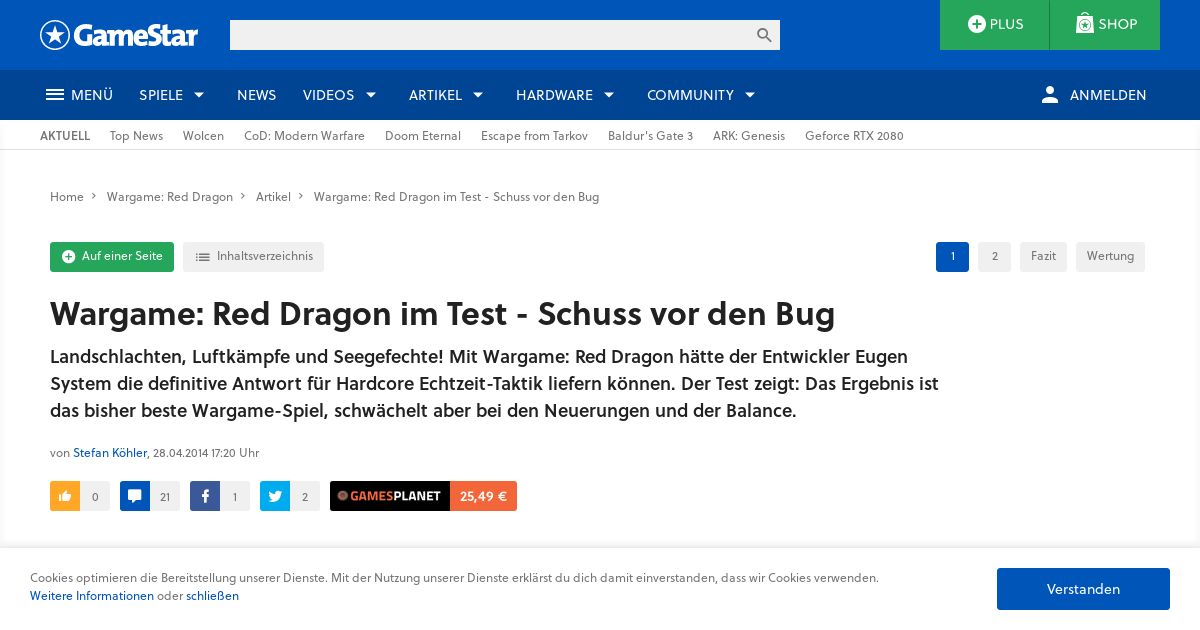Screen dimensions: 1200x630
Task: Click the thumbs-up like icon
Action: [65, 496]
